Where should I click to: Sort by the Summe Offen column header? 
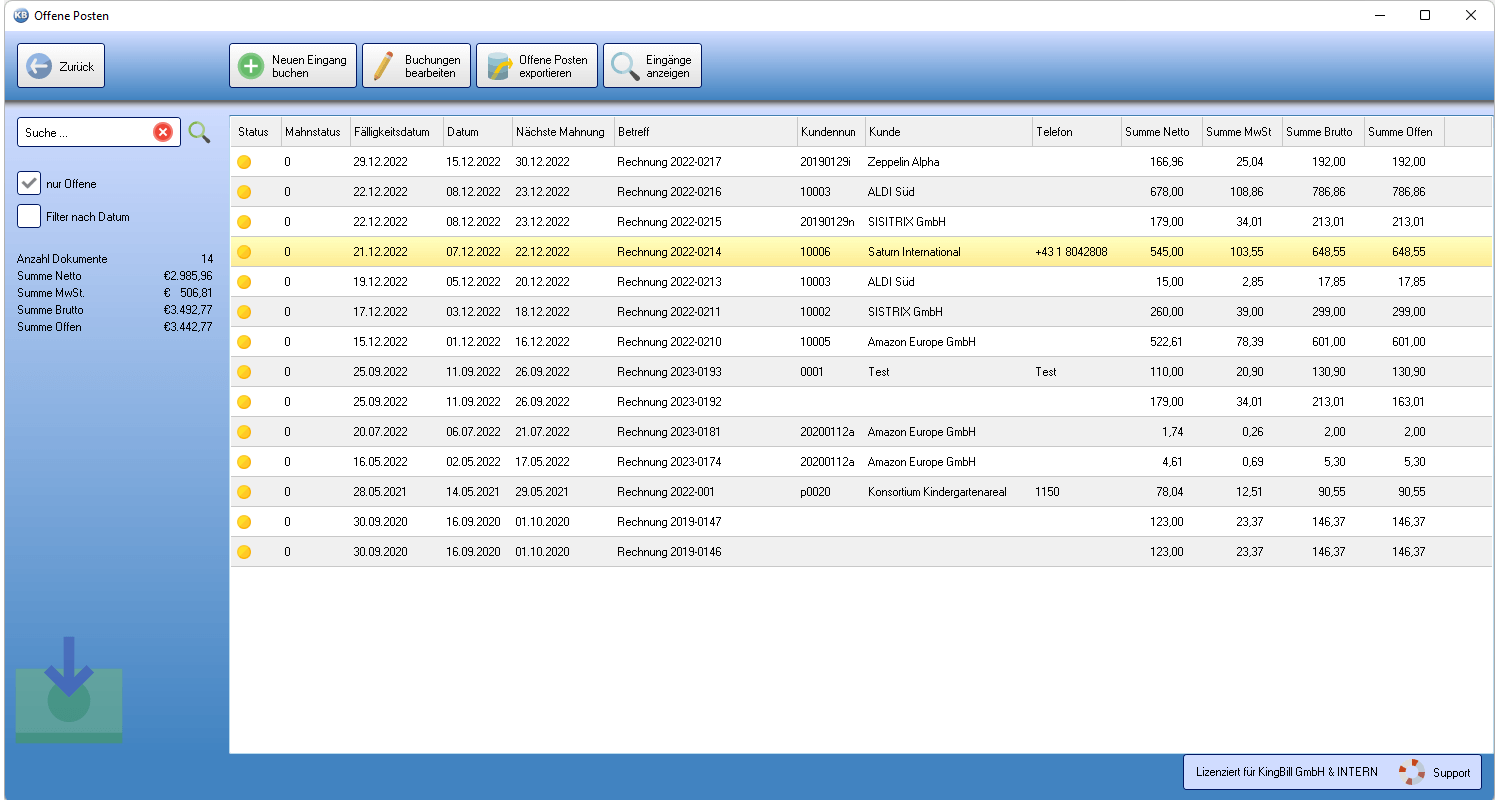[x=1404, y=132]
